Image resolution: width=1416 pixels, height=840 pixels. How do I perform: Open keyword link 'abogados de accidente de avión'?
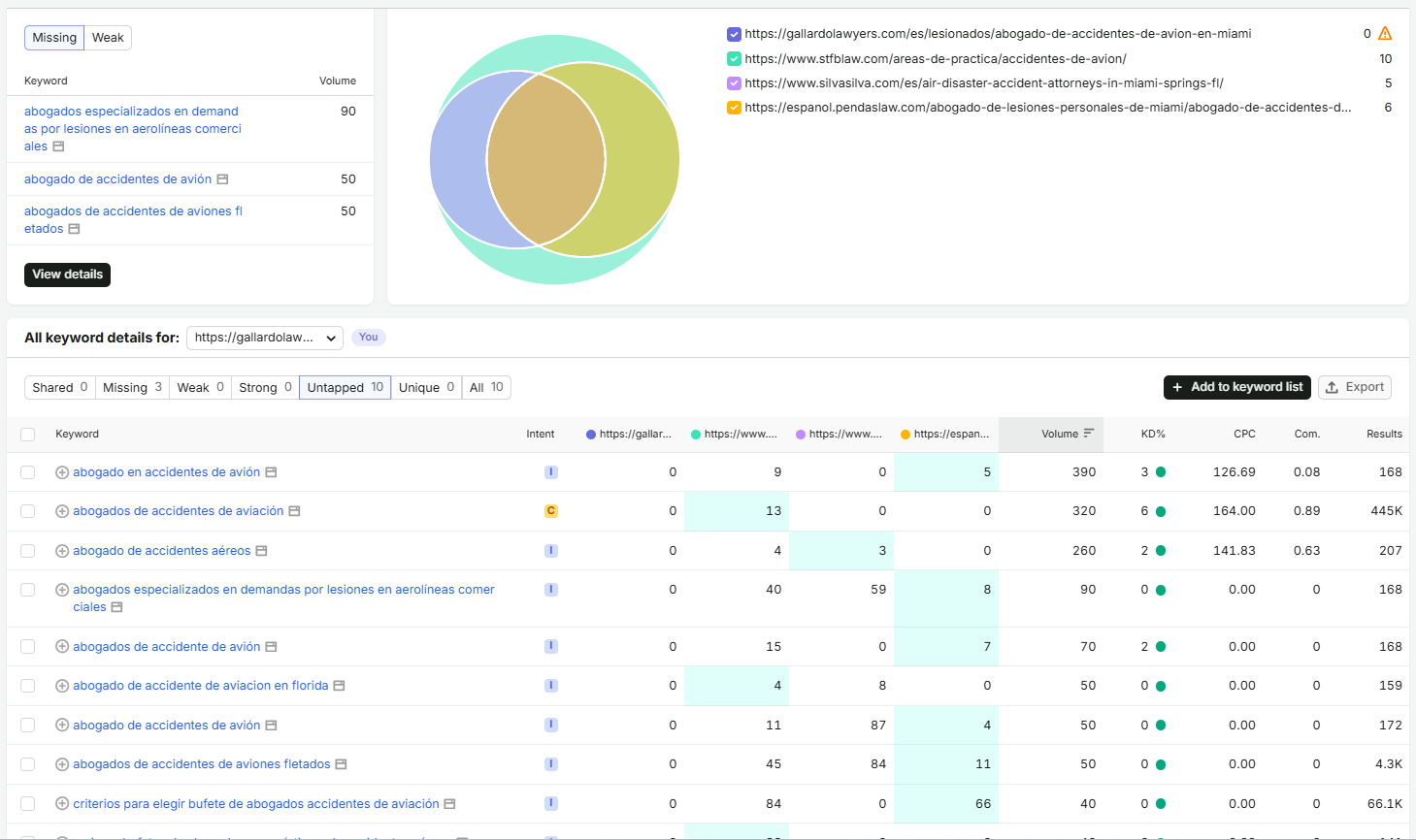pyautogui.click(x=167, y=647)
